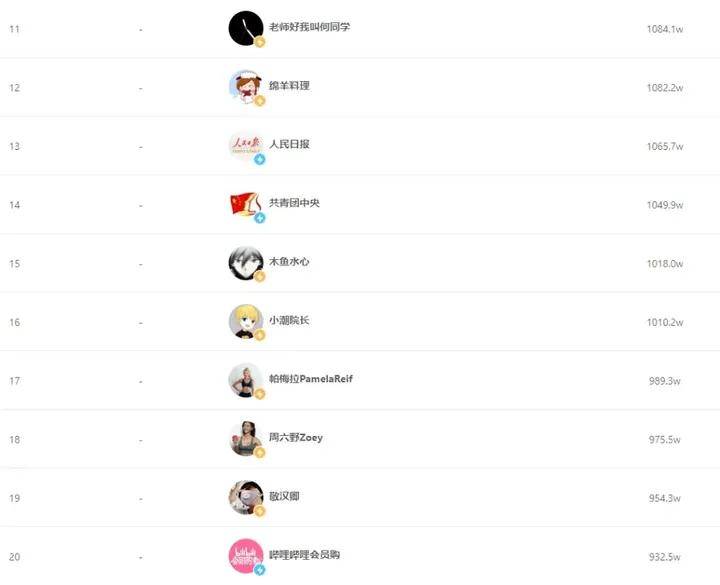Click the 帕梅拉PamelaReif name link
The height and width of the screenshot is (585, 720).
(311, 379)
